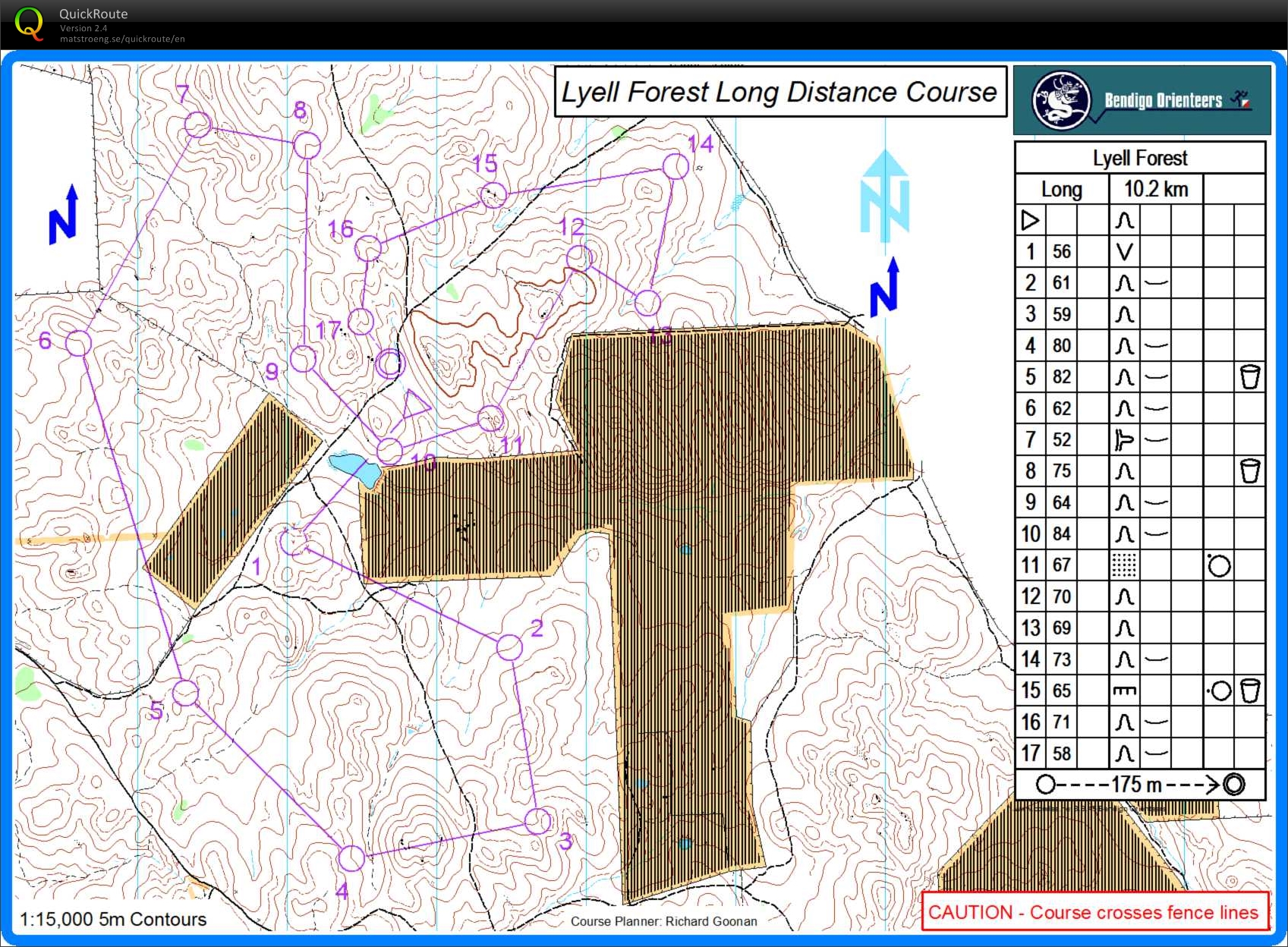Click the Bendigo Orienteers logo

pos(1142,100)
